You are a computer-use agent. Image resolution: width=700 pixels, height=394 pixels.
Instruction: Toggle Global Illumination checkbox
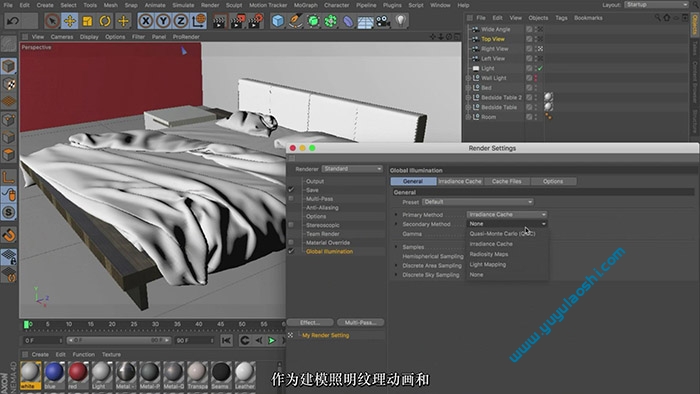(x=291, y=251)
